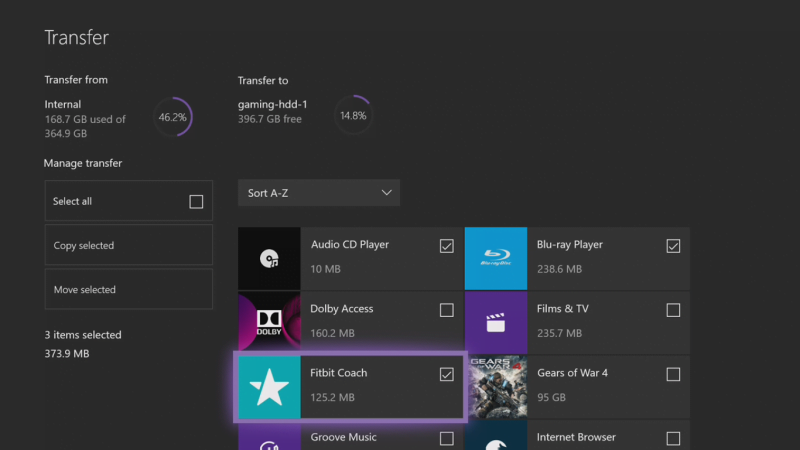800x450 pixels.
Task: Open the Gears of War 4 cover thumbnail
Action: 497,387
